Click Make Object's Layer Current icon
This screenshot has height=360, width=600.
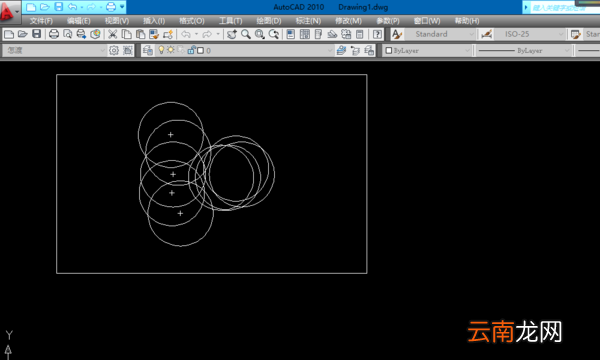[341, 50]
